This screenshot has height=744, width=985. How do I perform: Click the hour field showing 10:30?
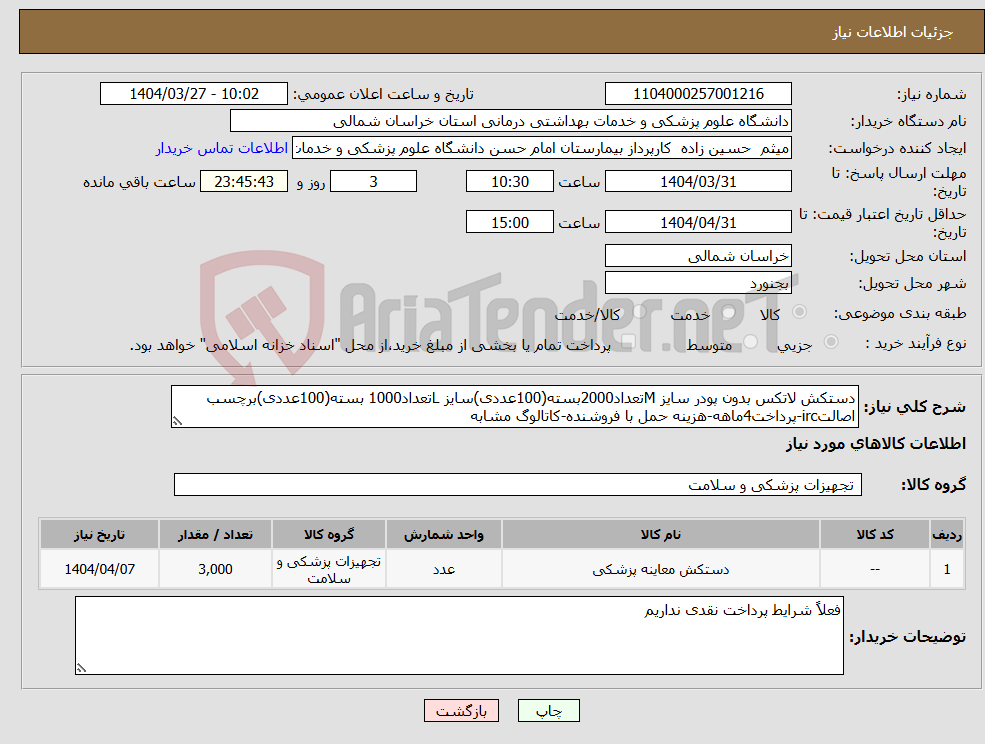(x=509, y=181)
